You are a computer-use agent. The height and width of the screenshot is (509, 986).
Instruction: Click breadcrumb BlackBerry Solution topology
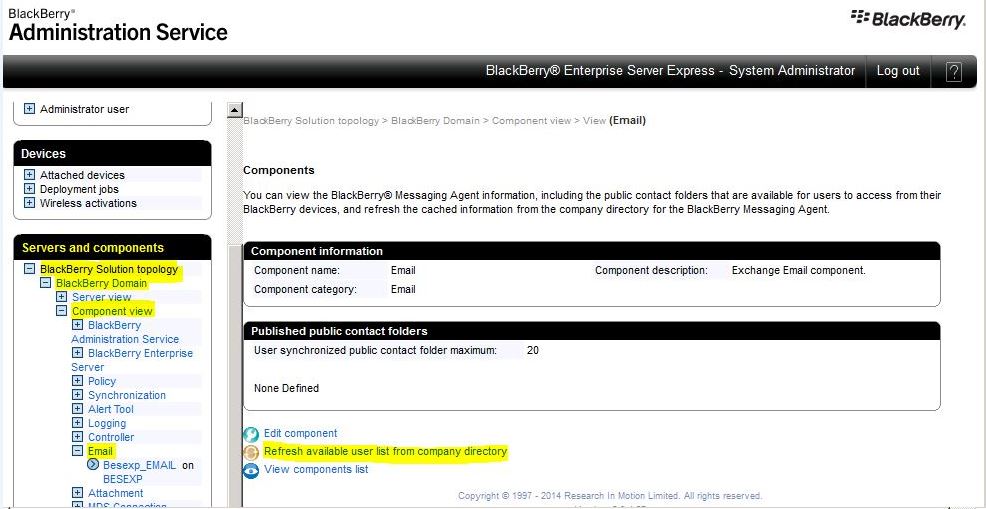[x=311, y=120]
